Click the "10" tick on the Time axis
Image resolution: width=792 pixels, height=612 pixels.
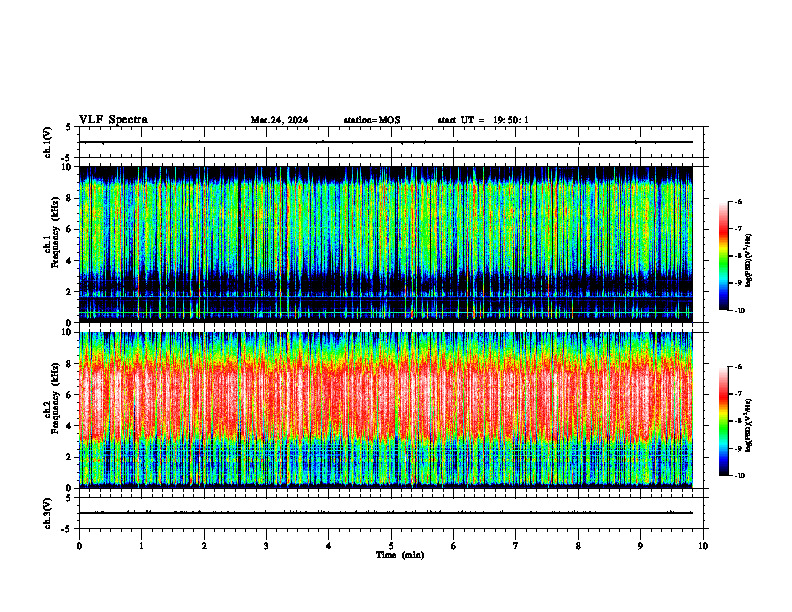click(x=703, y=546)
